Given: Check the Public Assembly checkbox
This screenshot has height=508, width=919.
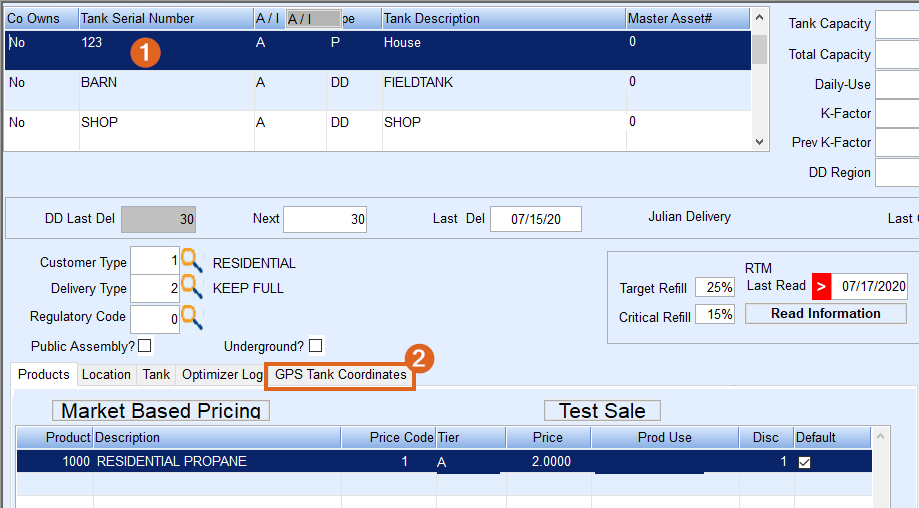Looking at the screenshot, I should click(144, 346).
